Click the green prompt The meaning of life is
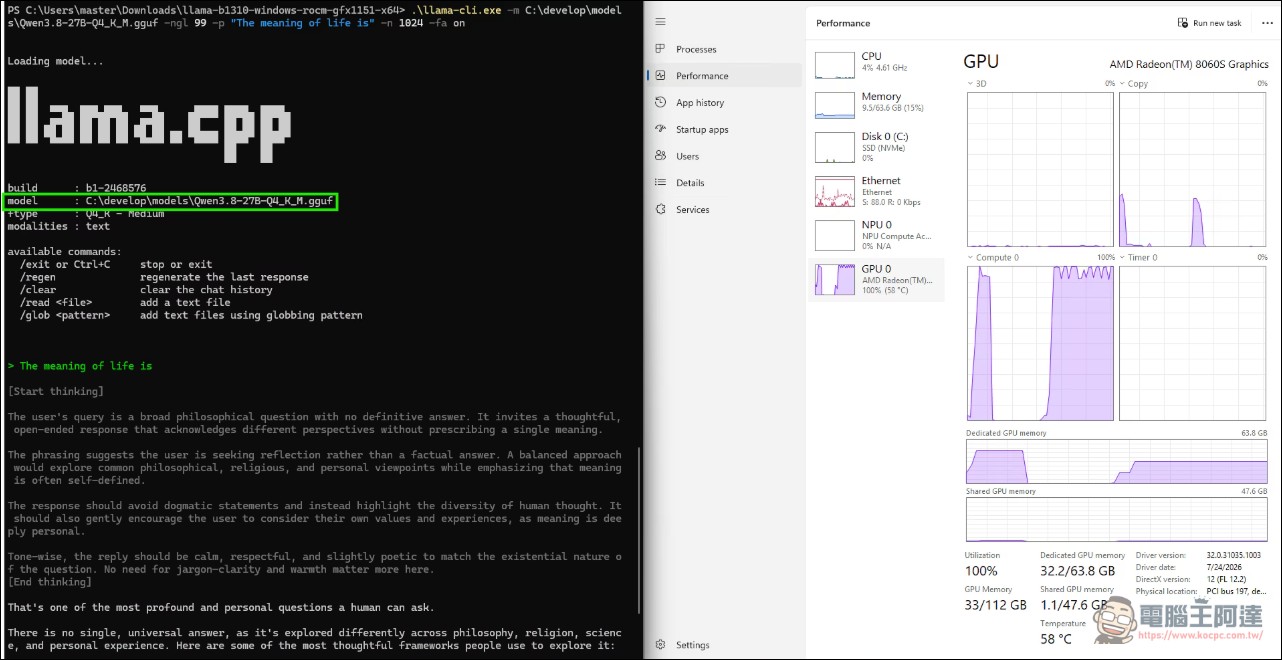Screen dimensions: 1282x660 click(79, 366)
